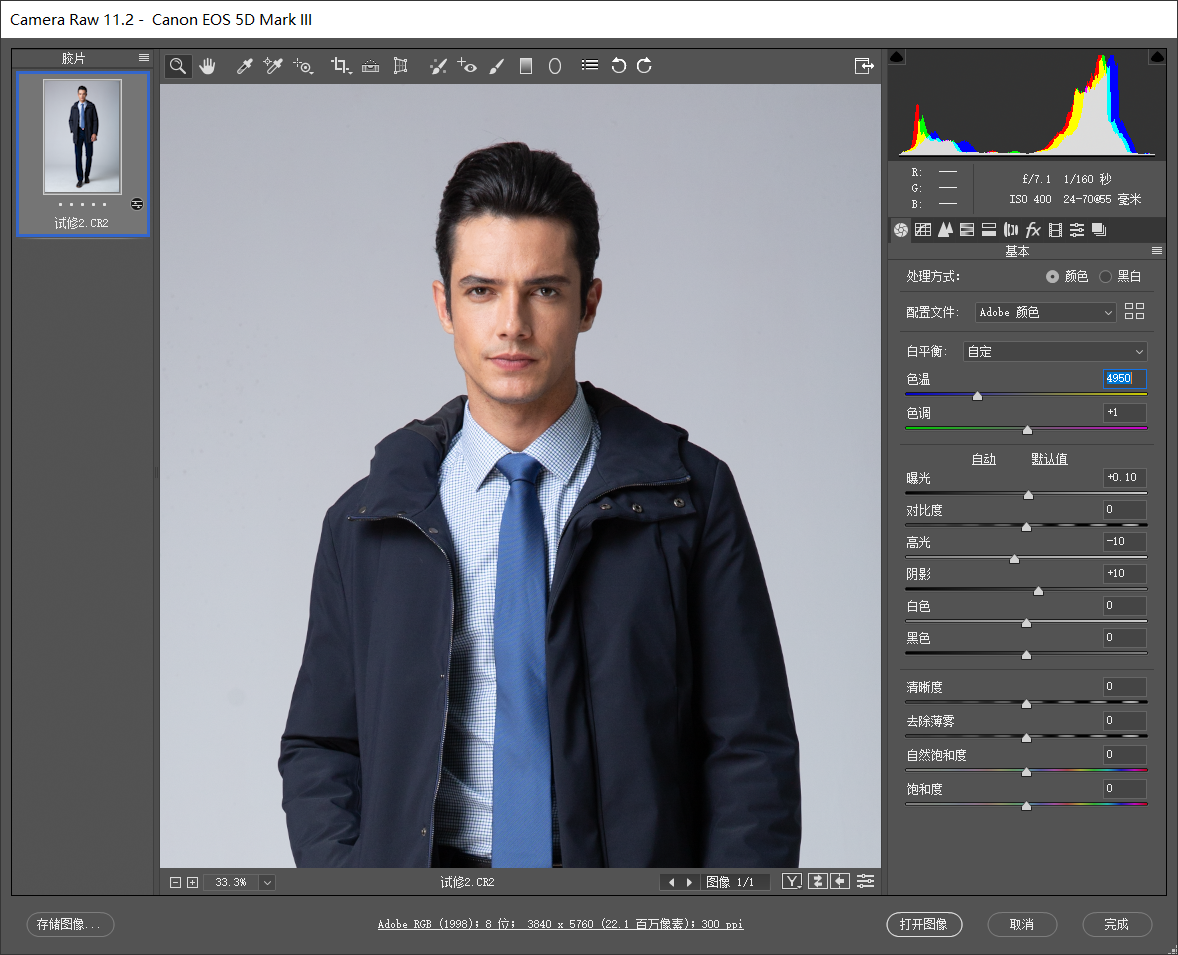Image resolution: width=1178 pixels, height=955 pixels.
Task: Select the White Balance eyedropper tool
Action: 244,66
